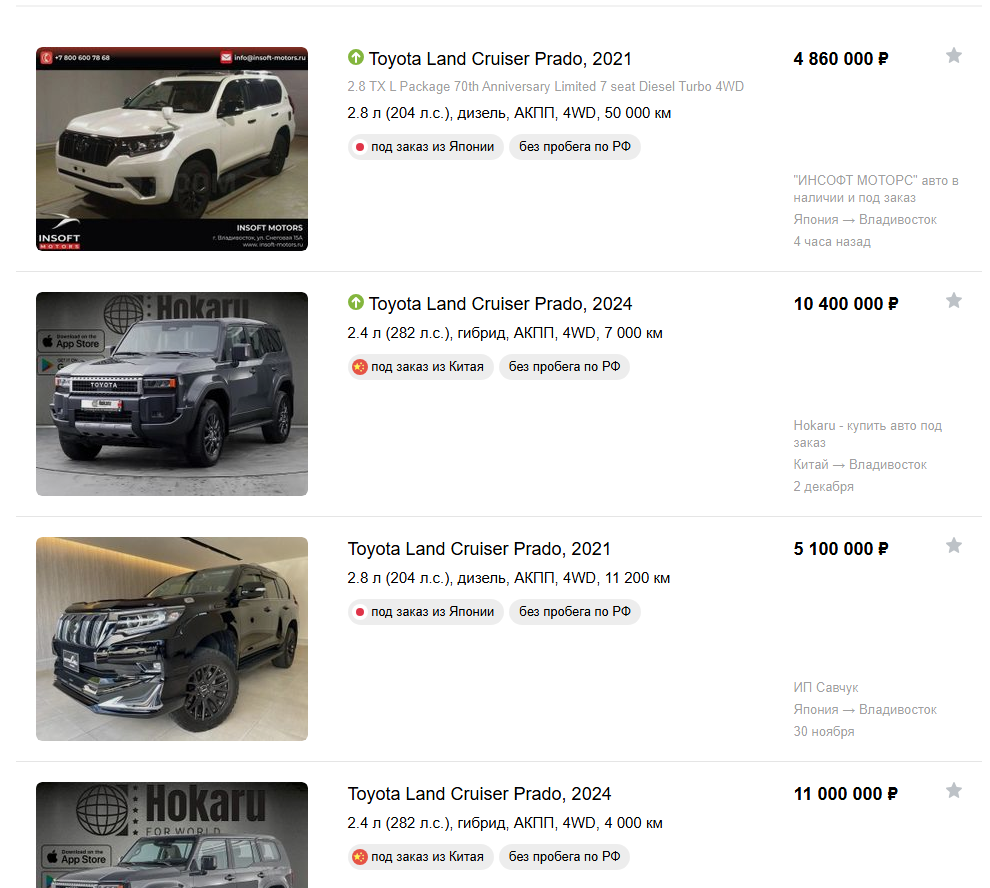Mark the 5 100 000 ₽ listing as favorite
Image resolution: width=990 pixels, height=888 pixels.
tap(953, 546)
